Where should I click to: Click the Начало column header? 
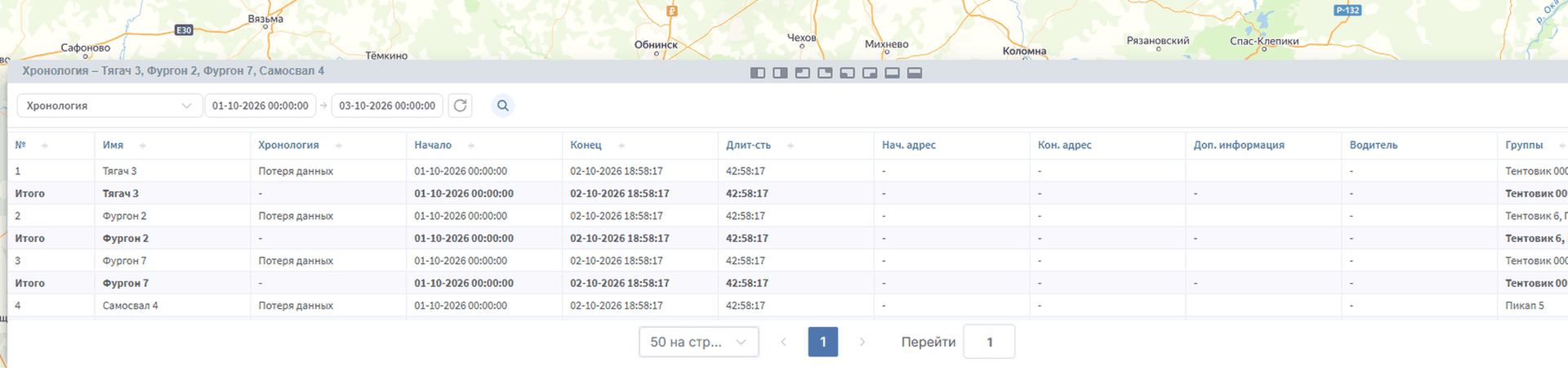point(433,145)
